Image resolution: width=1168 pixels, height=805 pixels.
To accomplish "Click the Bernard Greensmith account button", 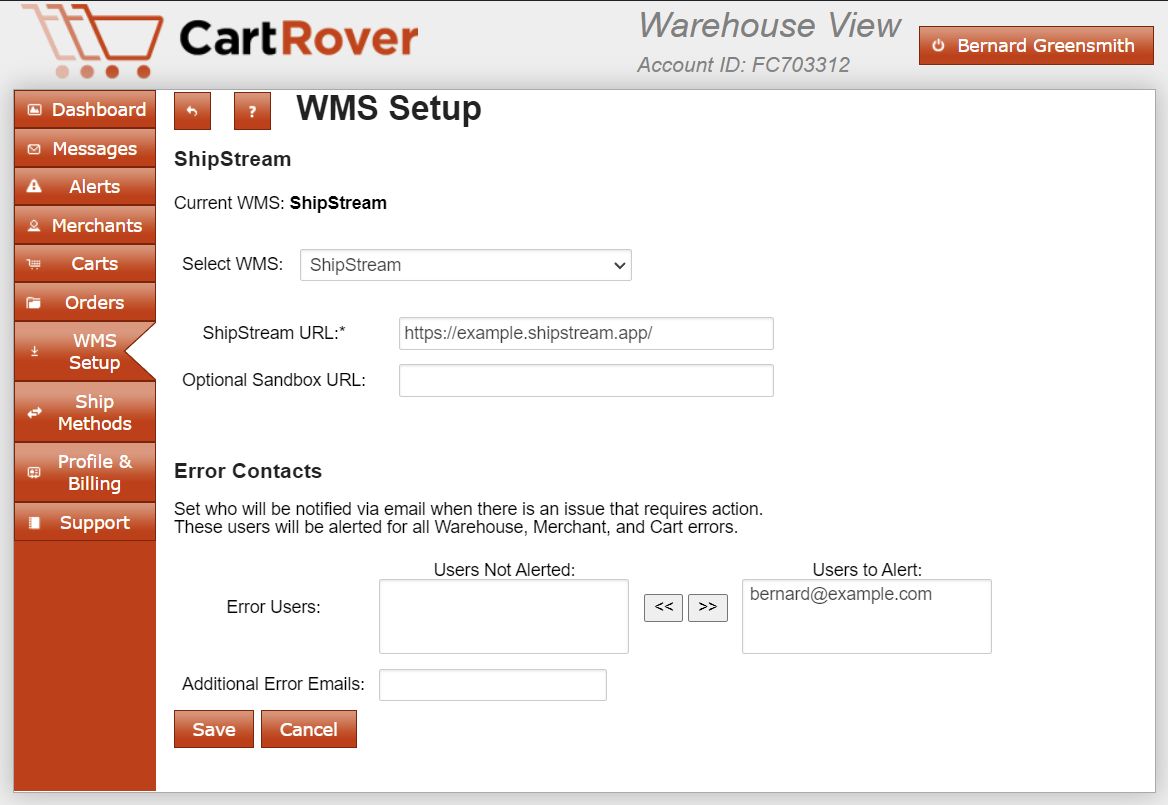I will pos(1036,46).
